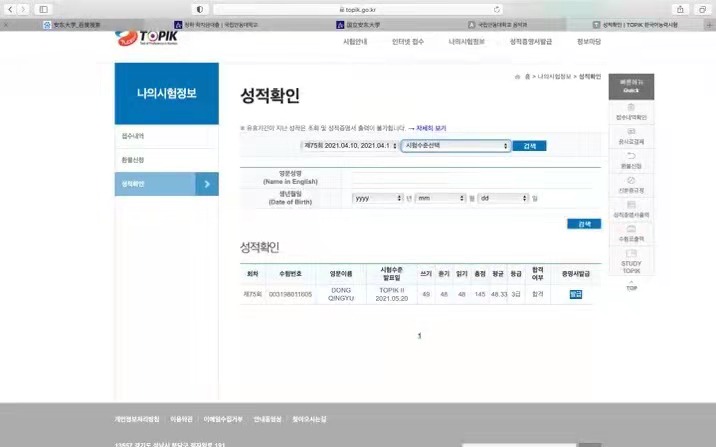The image size is (716, 447).
Task: Click the average 48.33 cell
Action: [499, 294]
